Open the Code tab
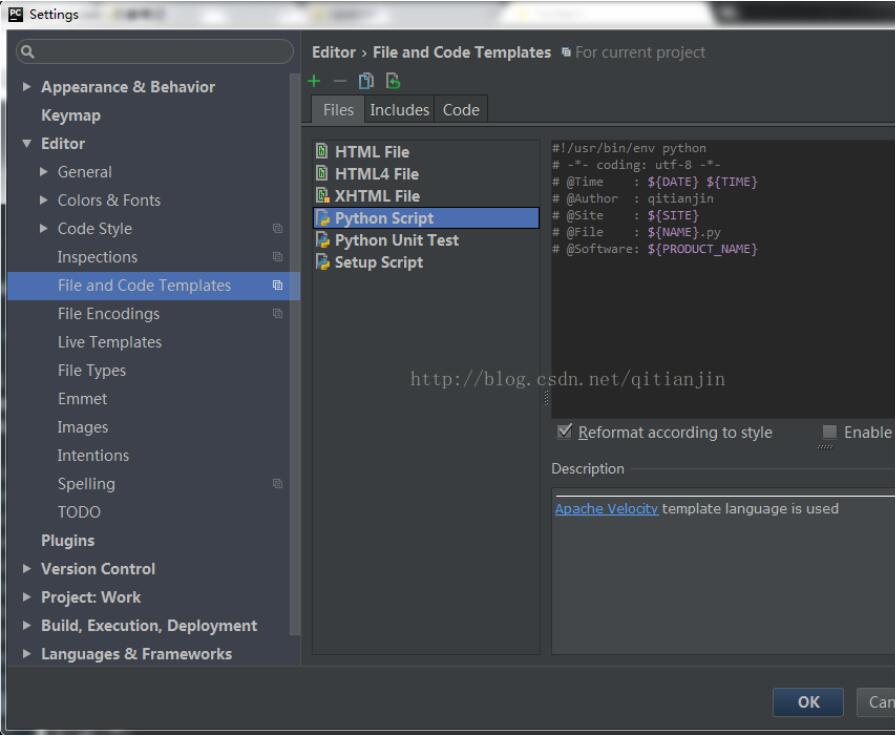The height and width of the screenshot is (736, 896). point(460,110)
